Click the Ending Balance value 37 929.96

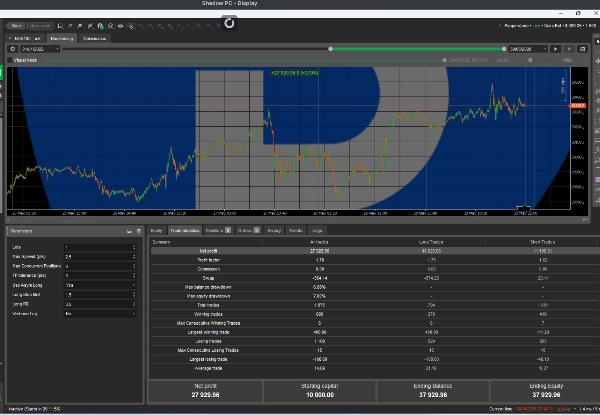[433, 395]
